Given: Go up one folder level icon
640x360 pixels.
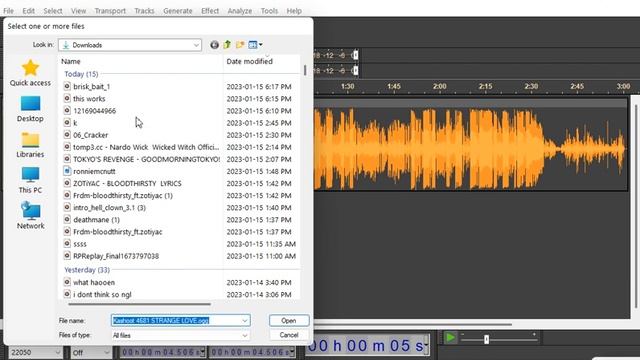Looking at the screenshot, I should 227,45.
